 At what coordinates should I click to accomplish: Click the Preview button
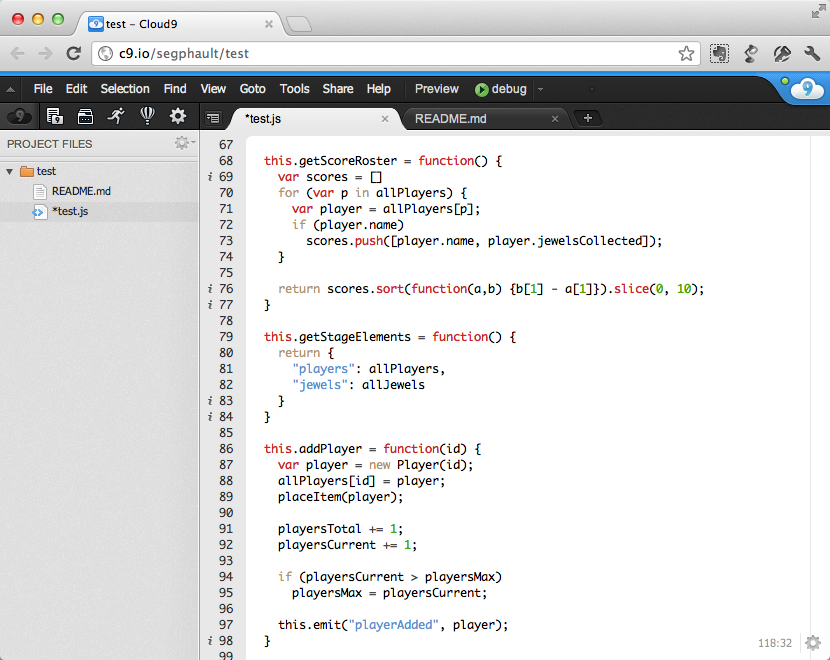436,88
